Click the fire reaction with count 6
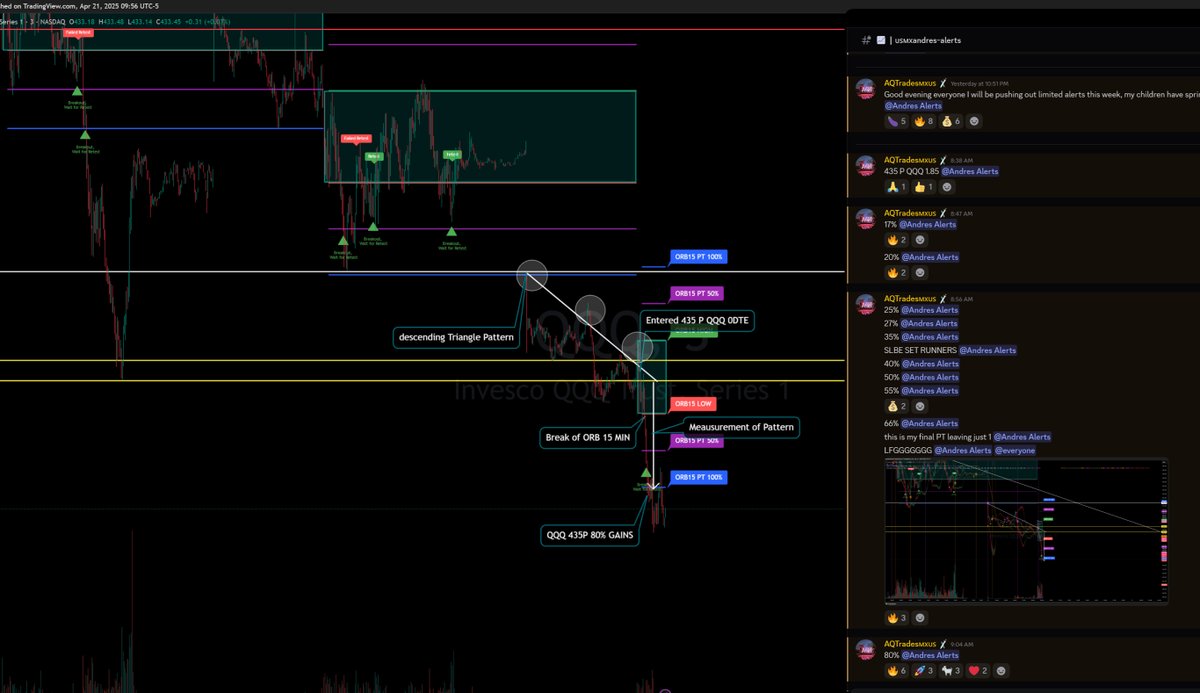The image size is (1200, 693). [x=896, y=670]
